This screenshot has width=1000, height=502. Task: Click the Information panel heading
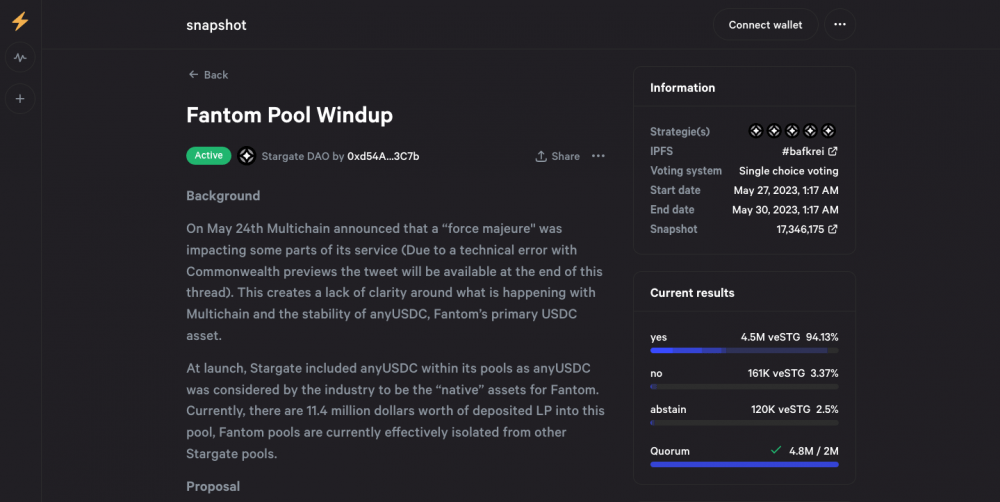click(682, 88)
